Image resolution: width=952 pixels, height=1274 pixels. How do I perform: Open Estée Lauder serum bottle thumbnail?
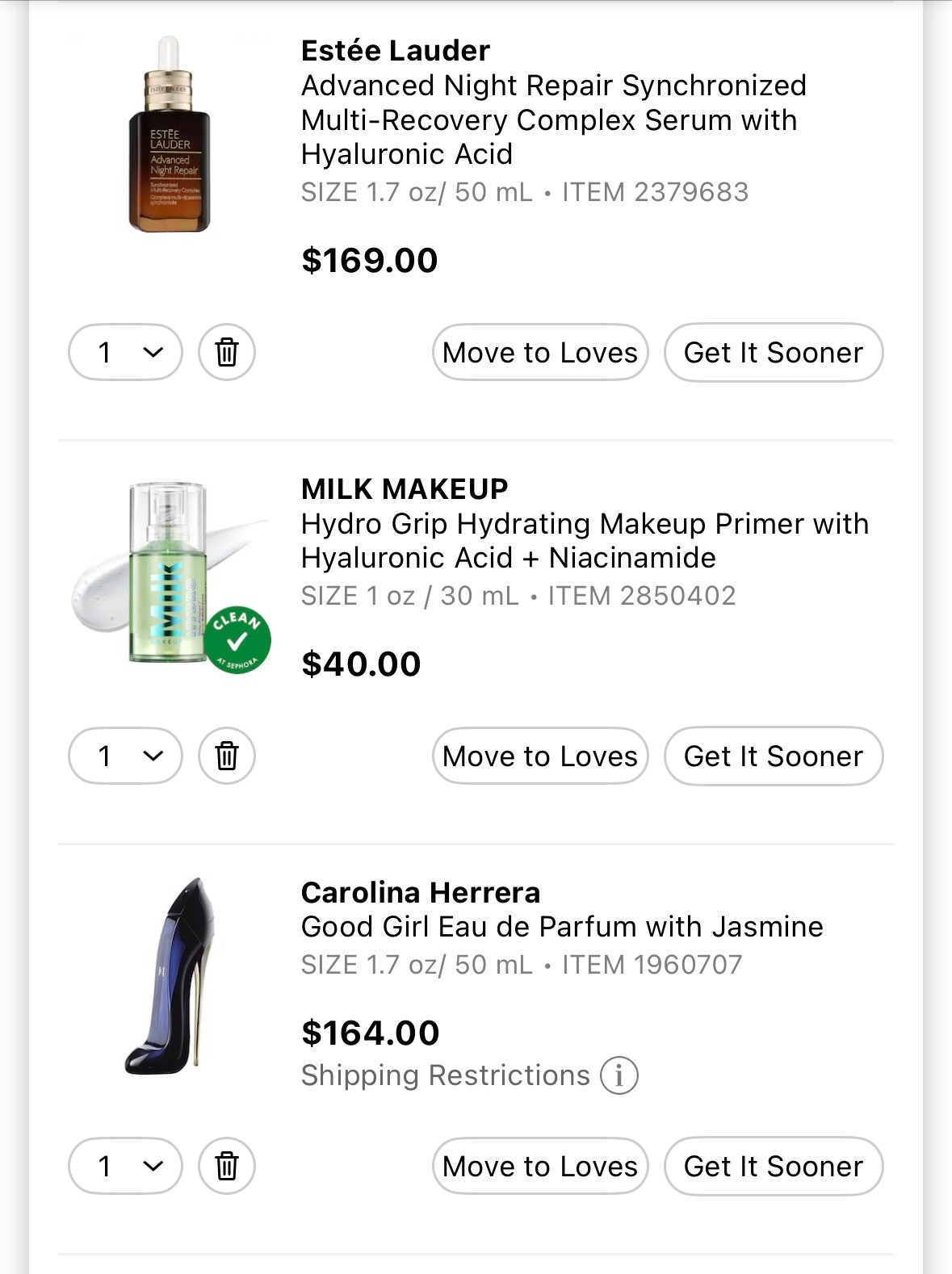coord(169,135)
